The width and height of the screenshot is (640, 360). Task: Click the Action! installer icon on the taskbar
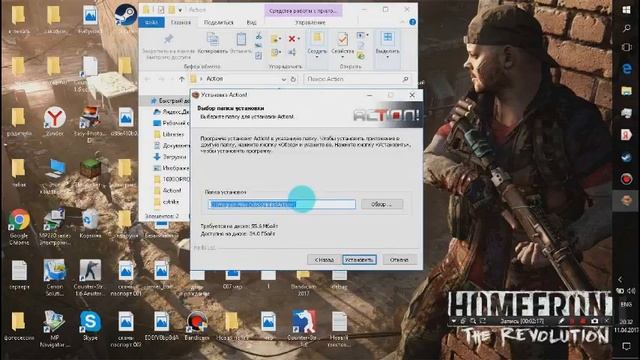pyautogui.click(x=627, y=200)
